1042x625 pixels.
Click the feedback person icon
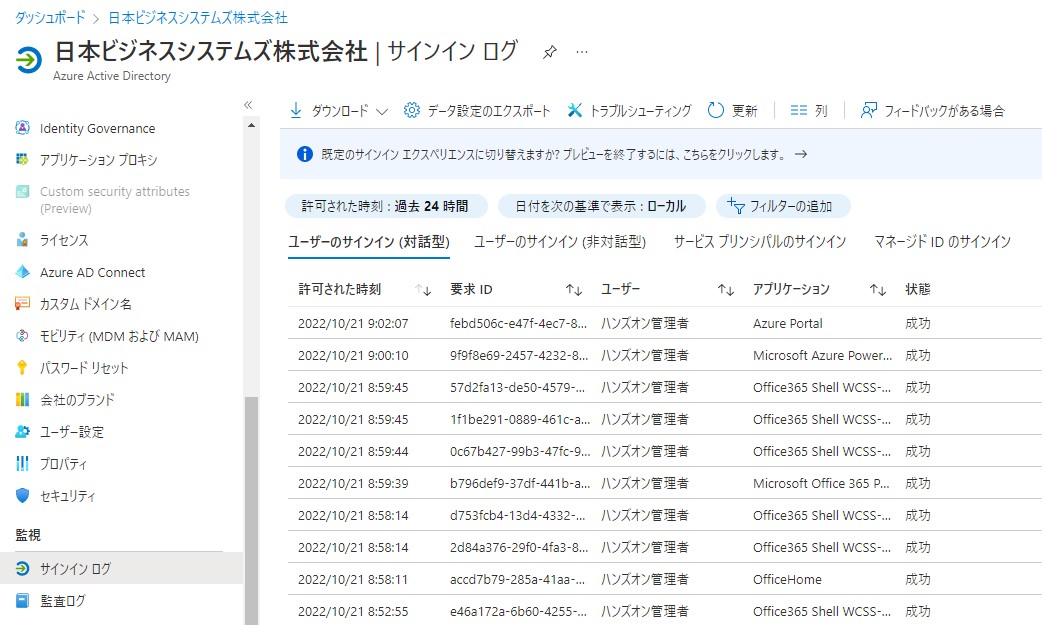(868, 110)
